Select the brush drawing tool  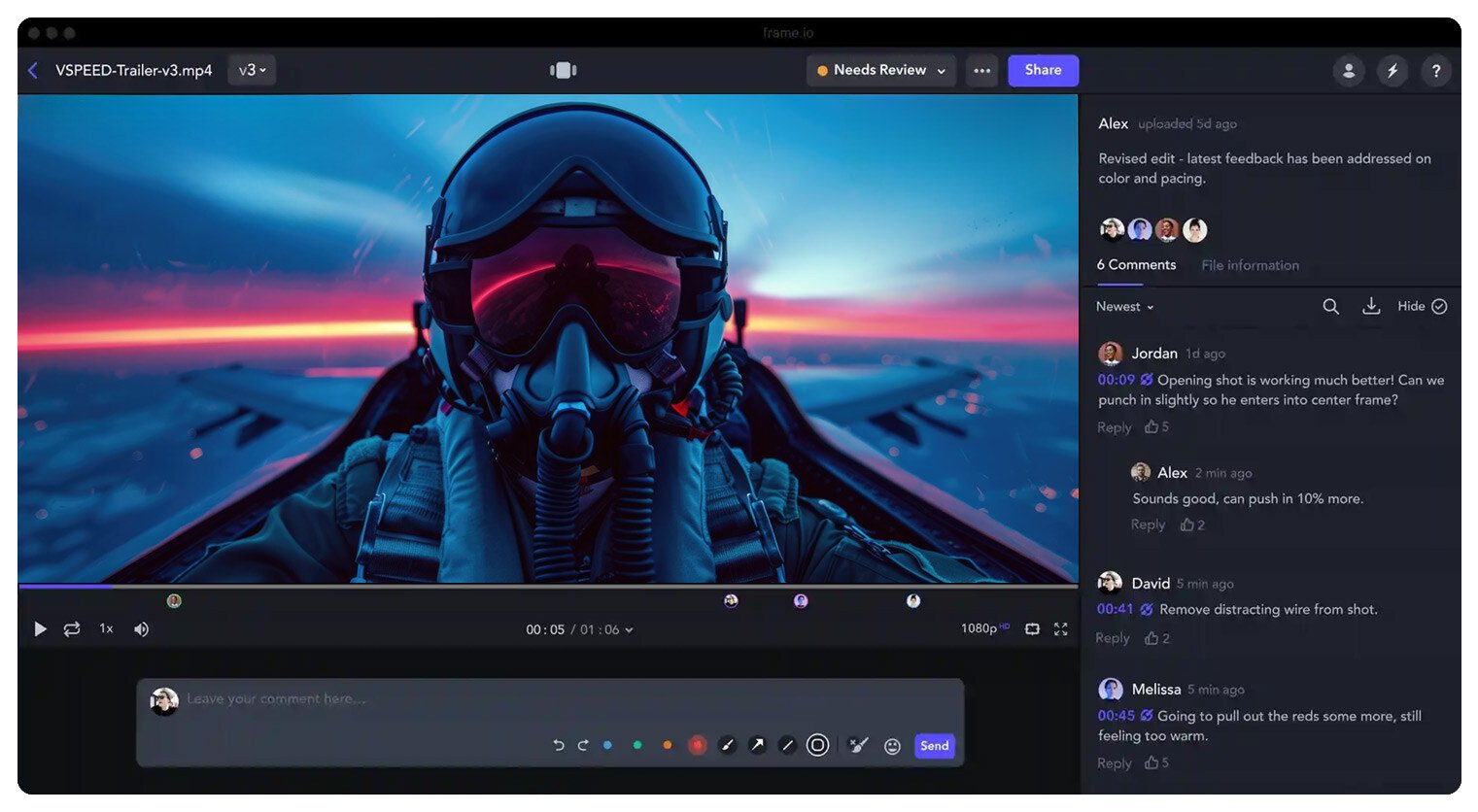coord(727,745)
